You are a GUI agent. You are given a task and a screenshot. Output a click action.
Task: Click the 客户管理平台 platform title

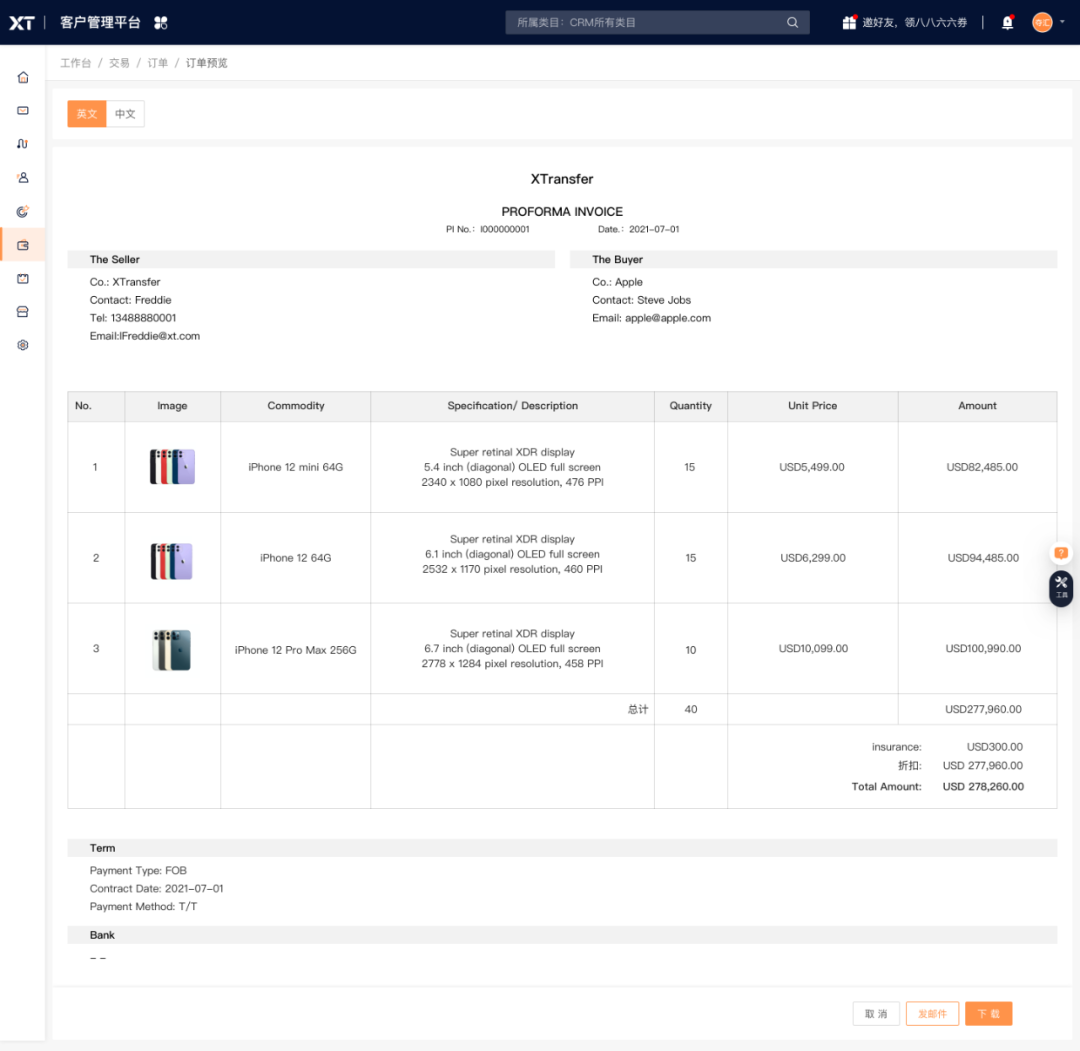pyautogui.click(x=101, y=23)
